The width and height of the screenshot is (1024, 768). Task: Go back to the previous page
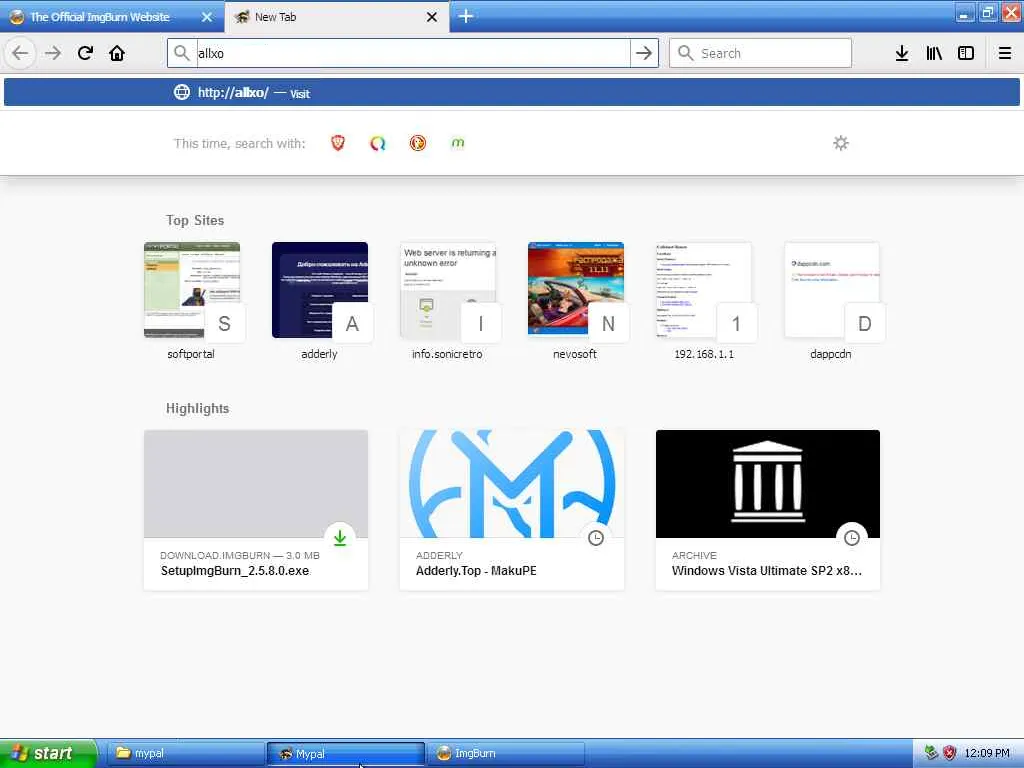pos(20,53)
